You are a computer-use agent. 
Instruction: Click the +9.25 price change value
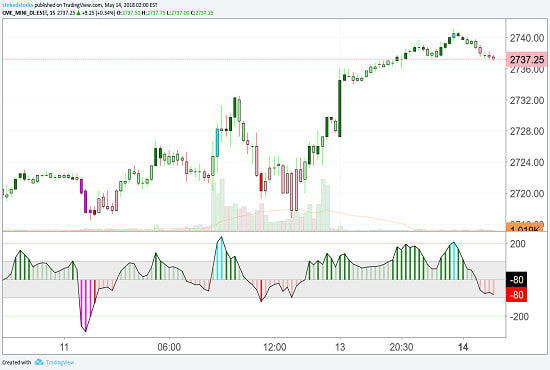coord(88,13)
